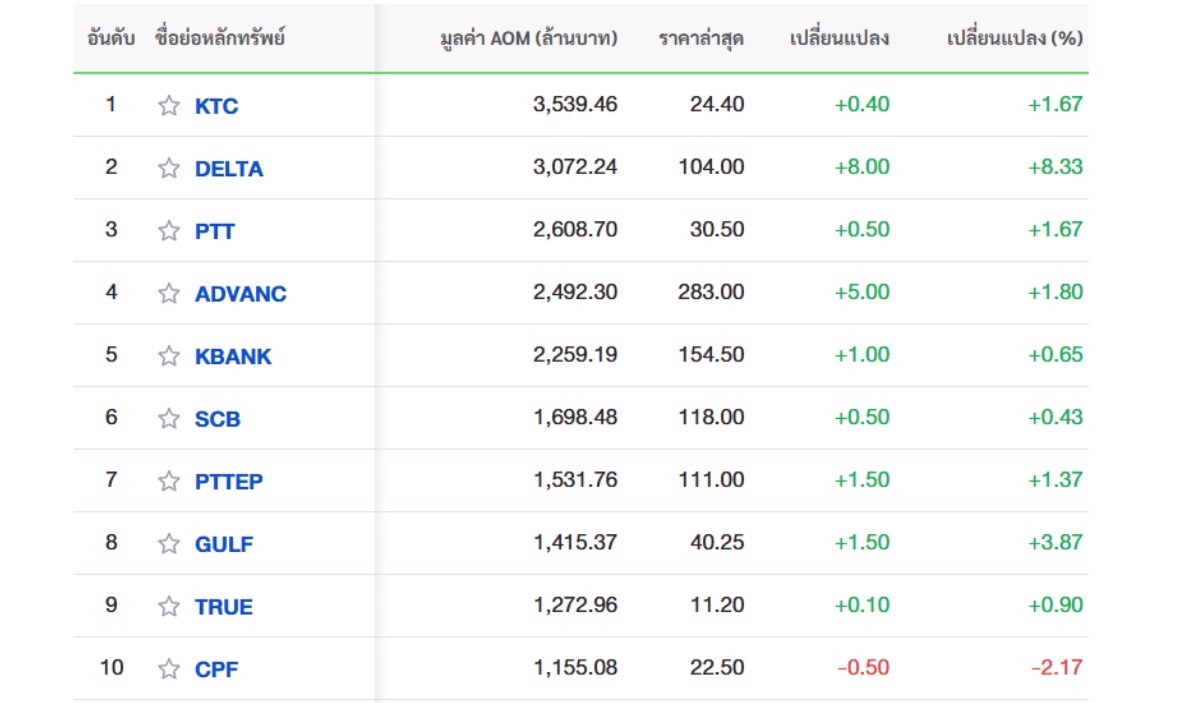Sort by มูลค่า AOM (ล้านบาท) column header

529,38
